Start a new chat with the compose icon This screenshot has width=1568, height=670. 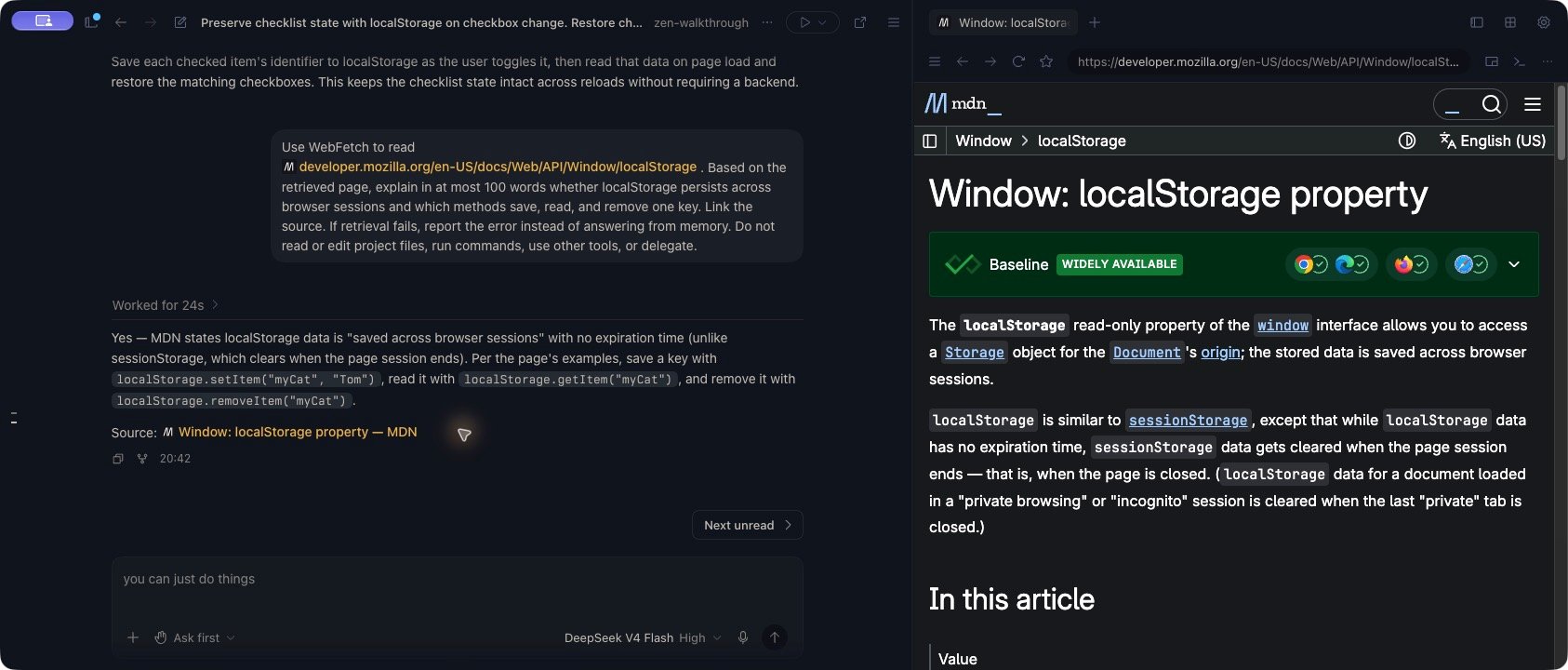tap(180, 22)
